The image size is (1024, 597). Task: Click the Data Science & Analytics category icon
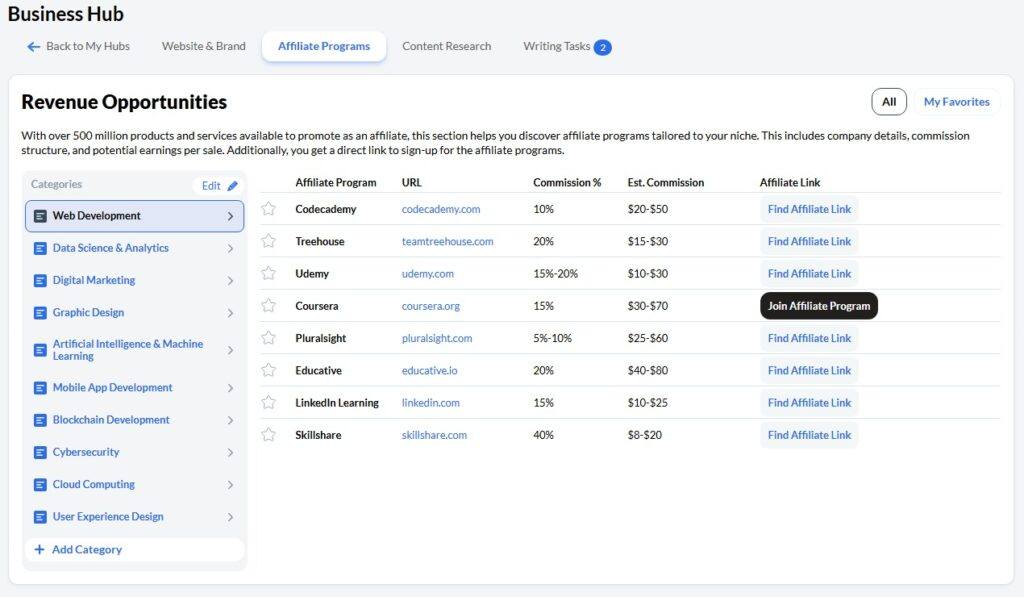[x=40, y=249]
